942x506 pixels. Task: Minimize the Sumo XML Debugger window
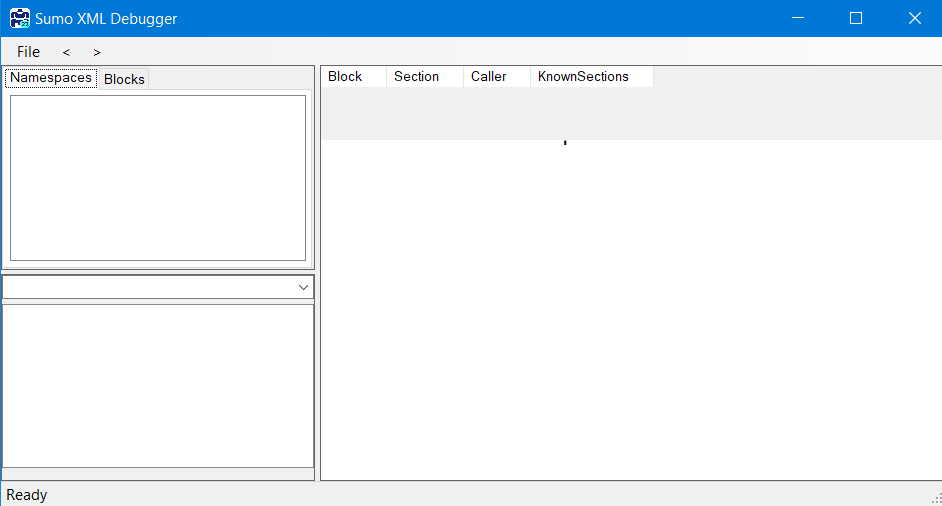point(797,18)
